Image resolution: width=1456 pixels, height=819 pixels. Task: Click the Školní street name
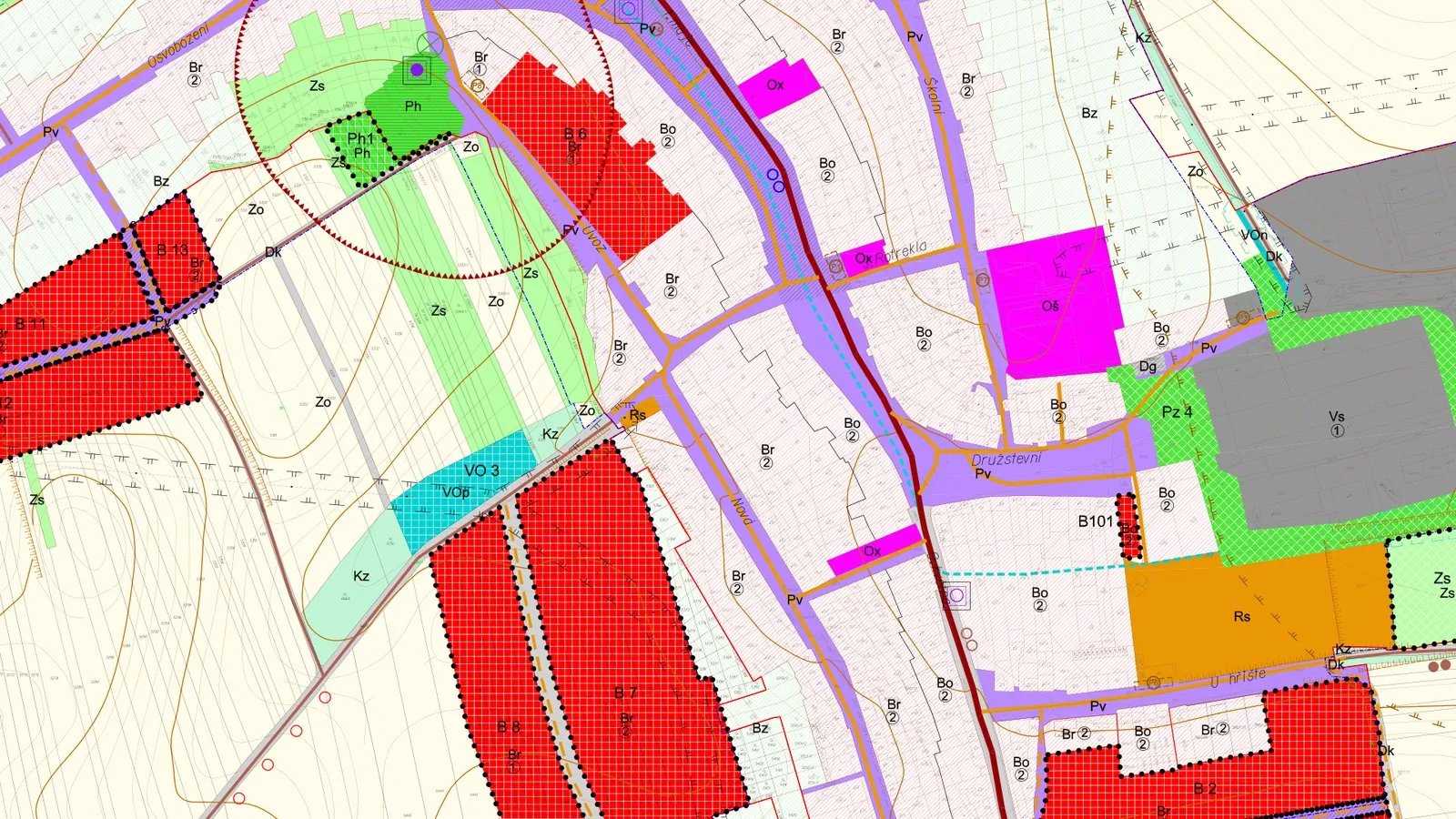pos(933,95)
